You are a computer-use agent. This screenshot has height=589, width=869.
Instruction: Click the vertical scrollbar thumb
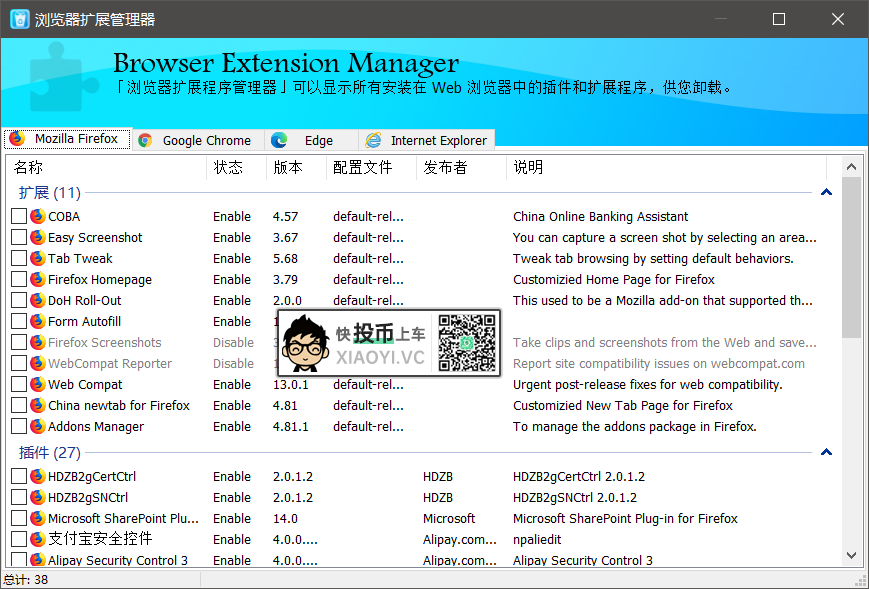tap(851, 258)
